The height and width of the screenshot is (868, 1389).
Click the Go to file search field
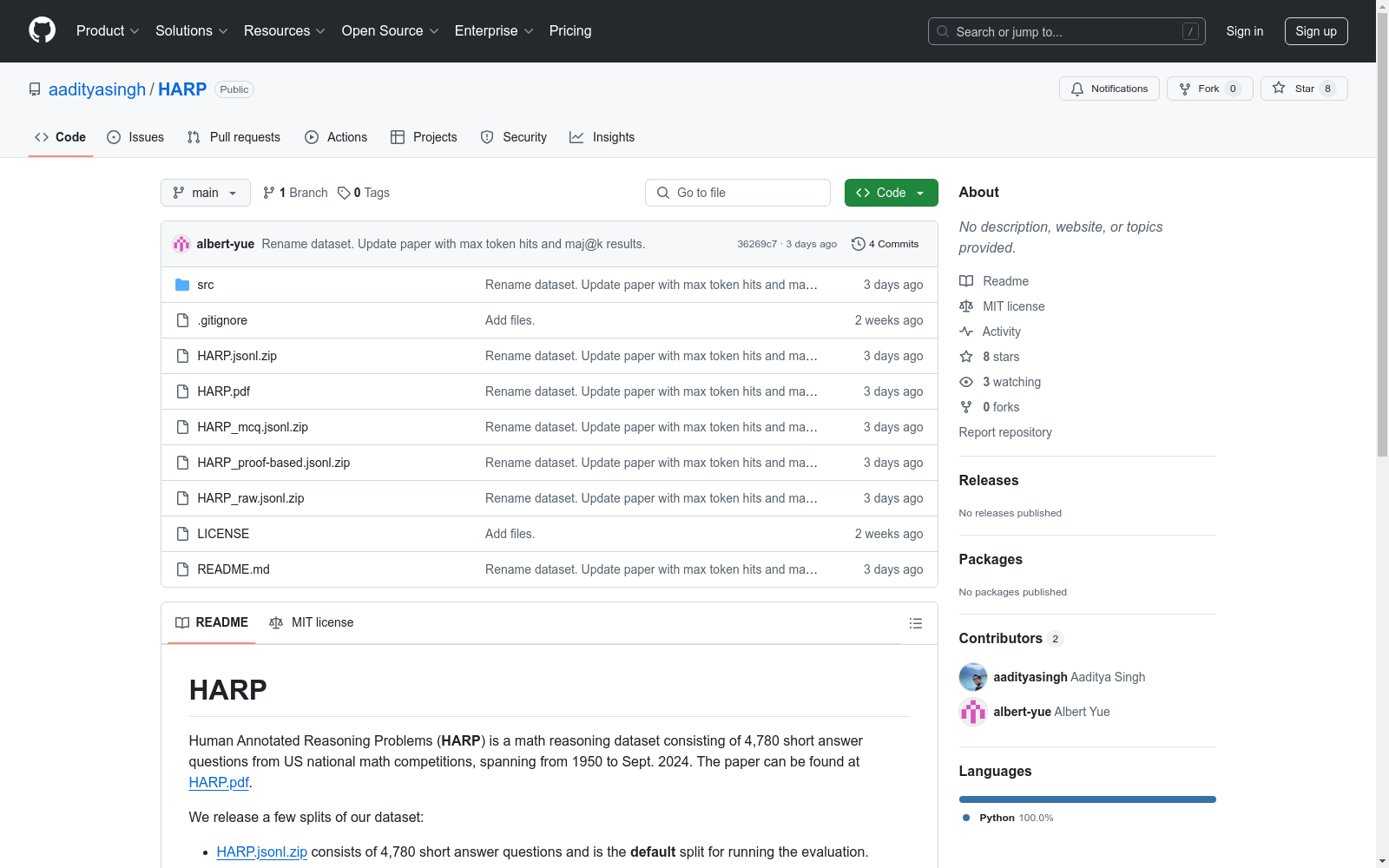(x=738, y=193)
